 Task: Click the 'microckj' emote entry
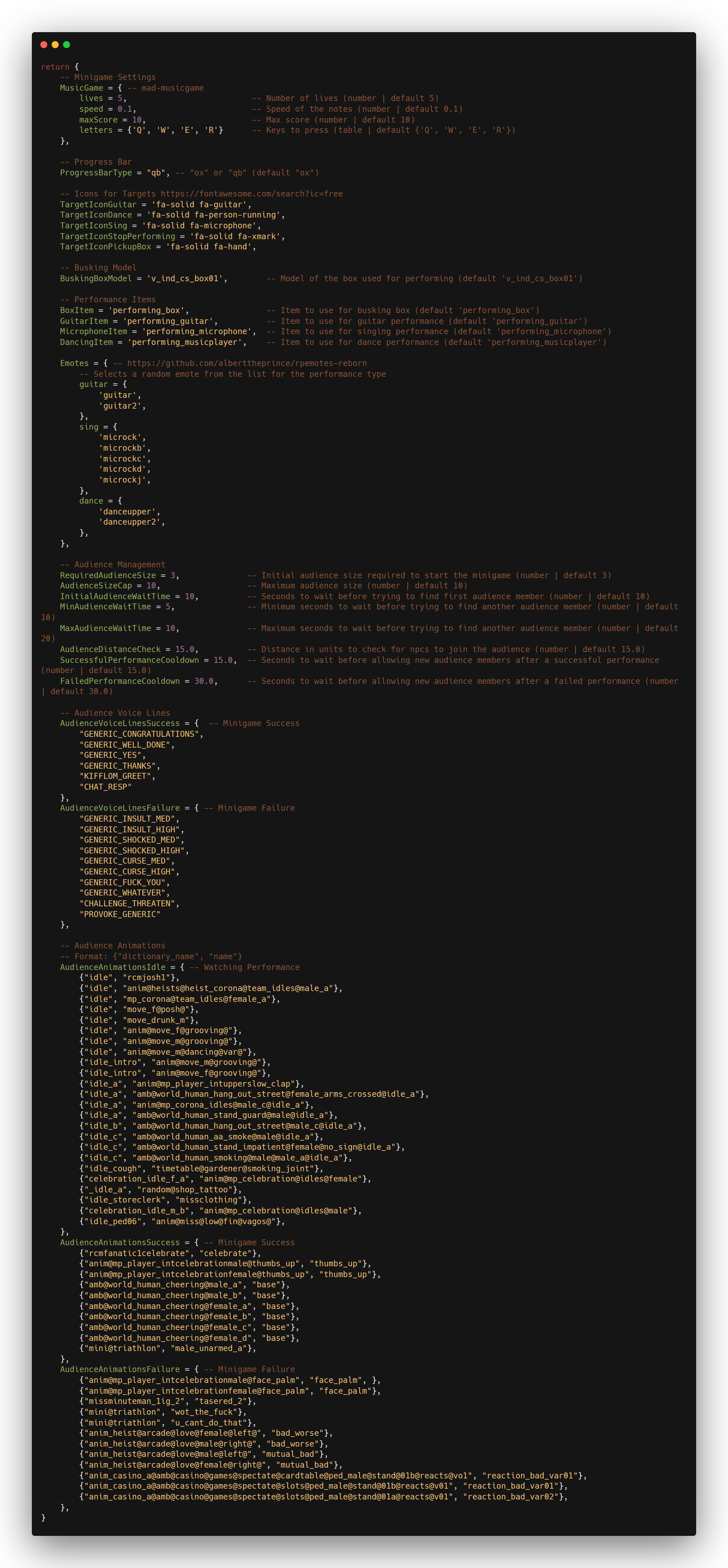point(122,480)
